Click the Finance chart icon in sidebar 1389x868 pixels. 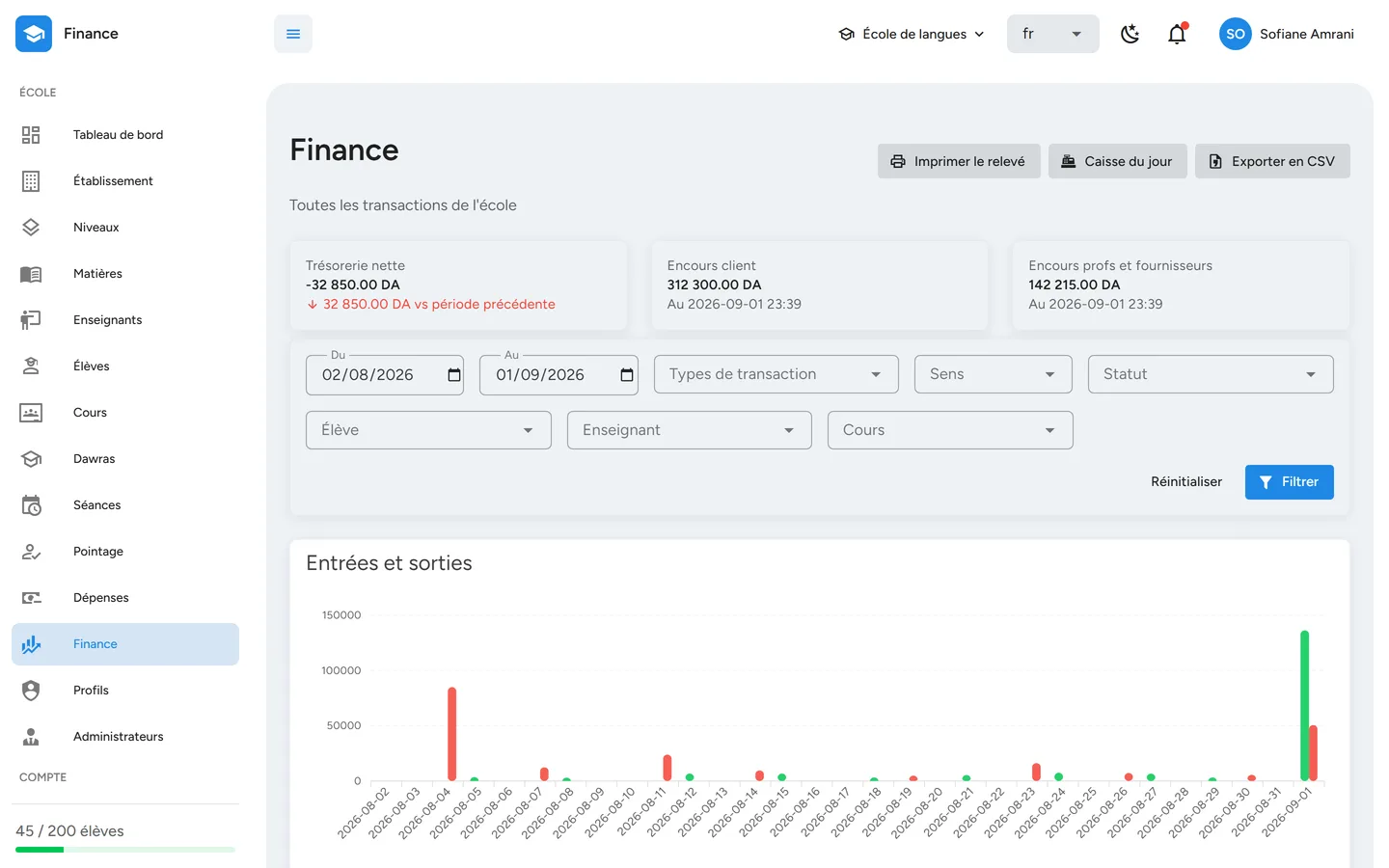(31, 644)
